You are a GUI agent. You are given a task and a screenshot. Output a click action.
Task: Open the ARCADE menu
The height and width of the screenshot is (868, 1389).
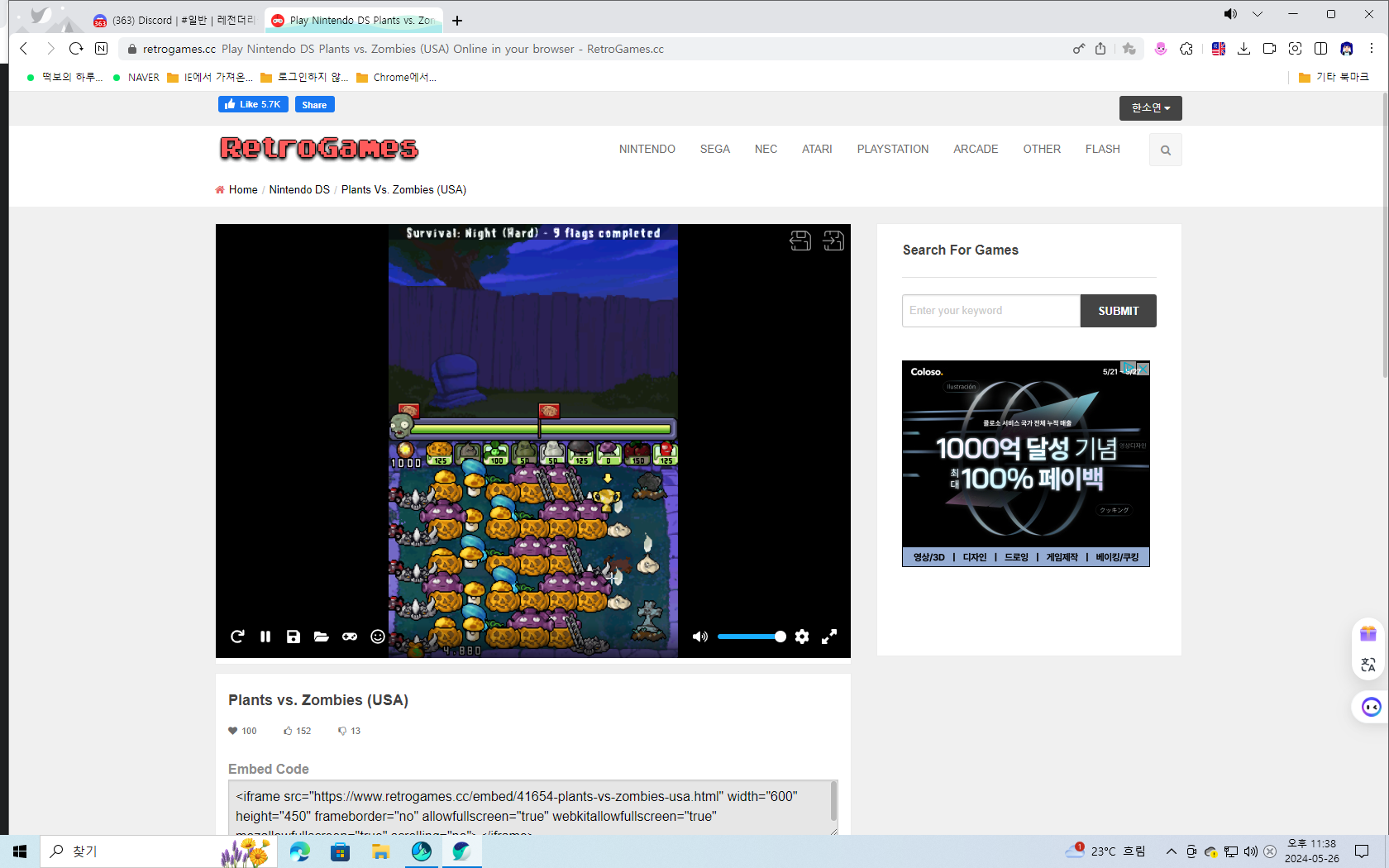click(x=976, y=149)
